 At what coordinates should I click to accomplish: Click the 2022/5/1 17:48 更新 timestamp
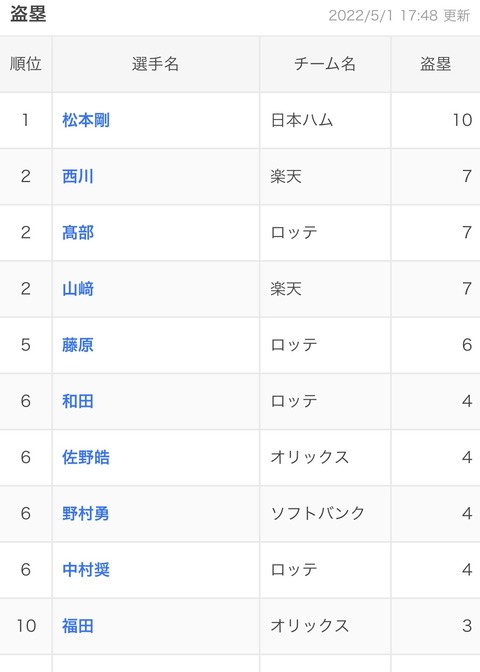tap(399, 15)
